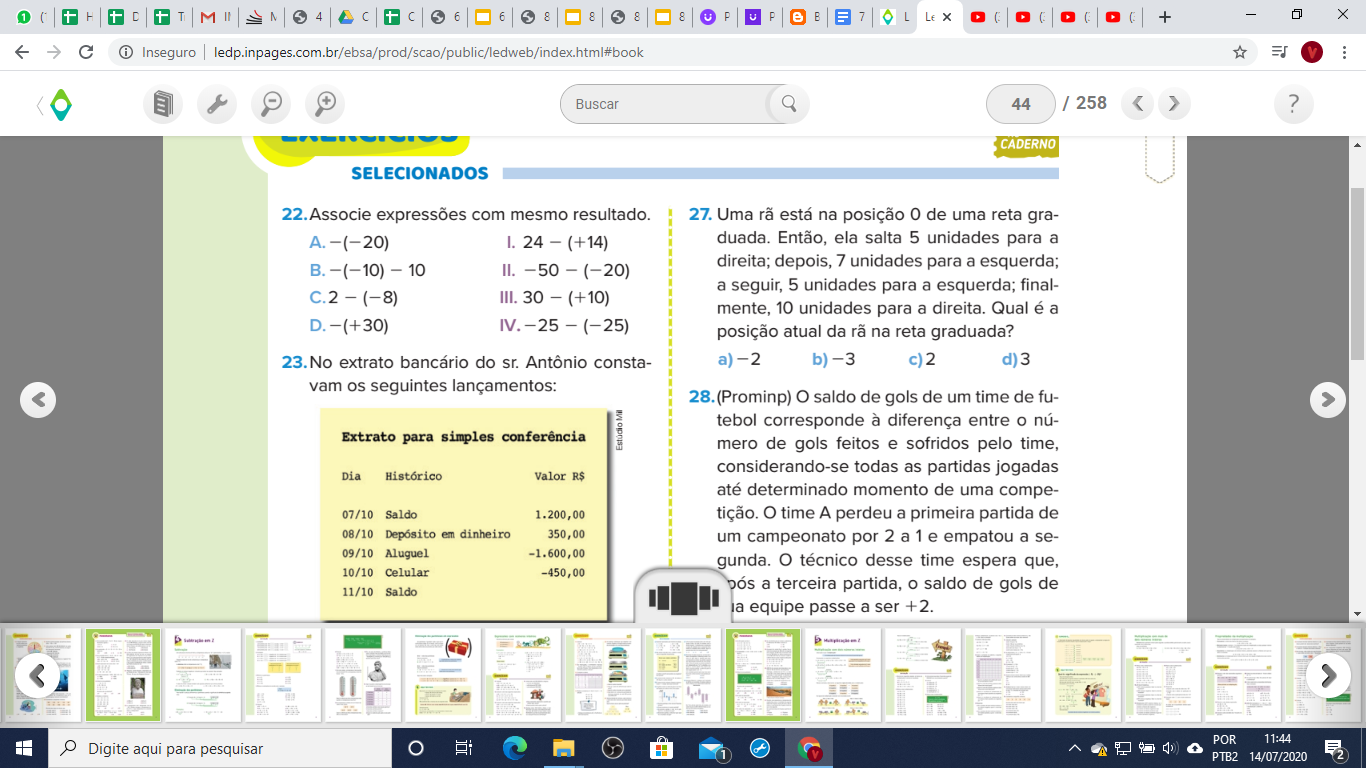Click expression II. −50 − (−20)
Screen dimensions: 1366x768
click(x=566, y=270)
